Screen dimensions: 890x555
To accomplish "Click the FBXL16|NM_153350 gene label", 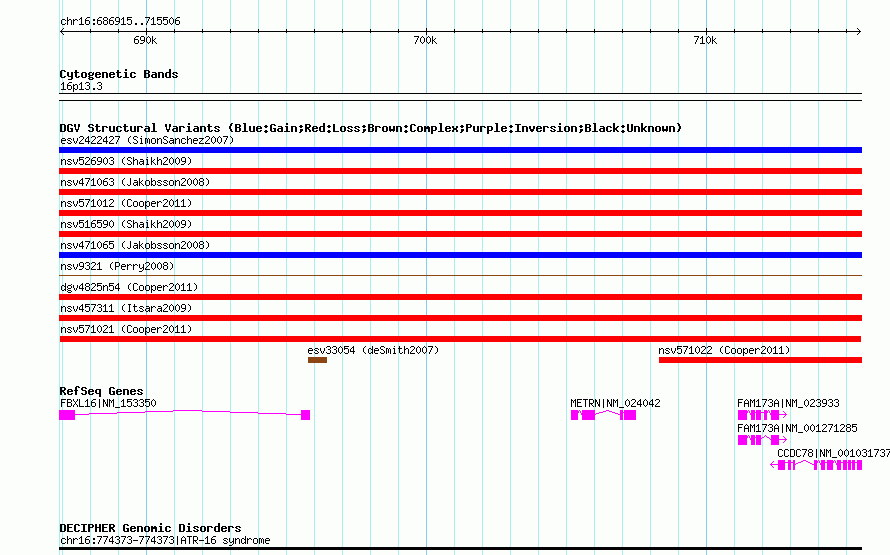I will (108, 403).
